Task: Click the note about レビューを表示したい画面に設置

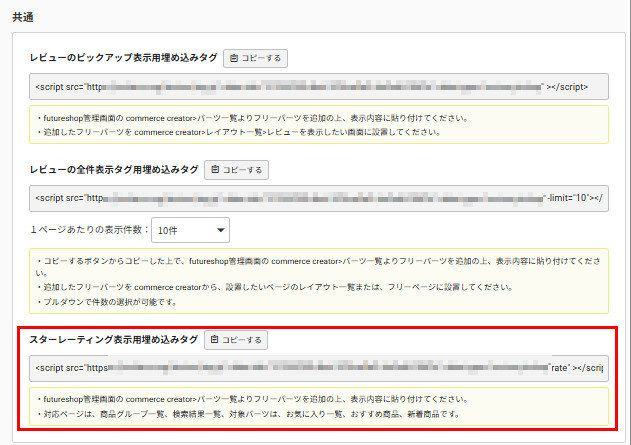Action: 239,132
